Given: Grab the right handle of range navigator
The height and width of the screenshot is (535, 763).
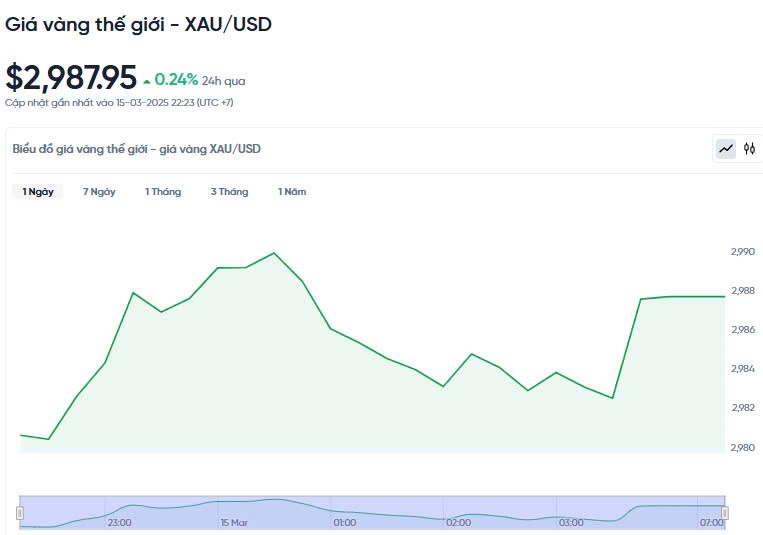Looking at the screenshot, I should click(x=725, y=512).
